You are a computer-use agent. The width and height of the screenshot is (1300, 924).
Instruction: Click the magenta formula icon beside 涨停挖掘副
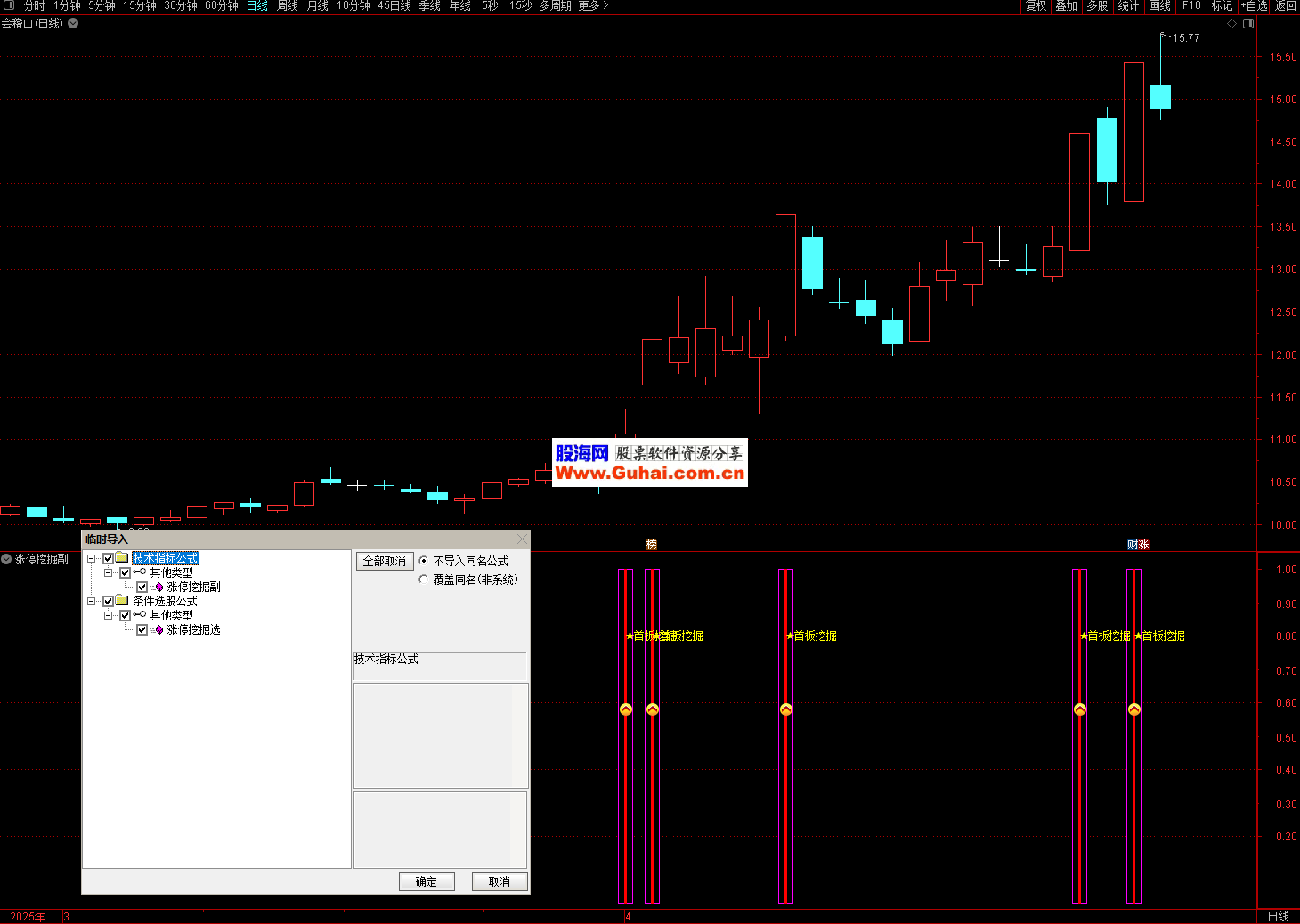(158, 587)
